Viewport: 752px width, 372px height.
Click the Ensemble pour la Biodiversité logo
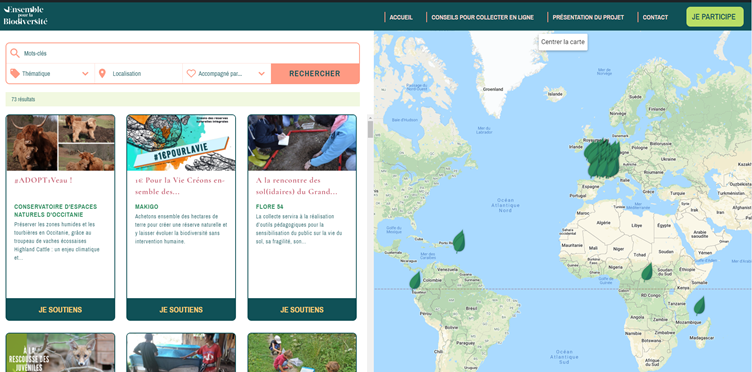tap(25, 16)
